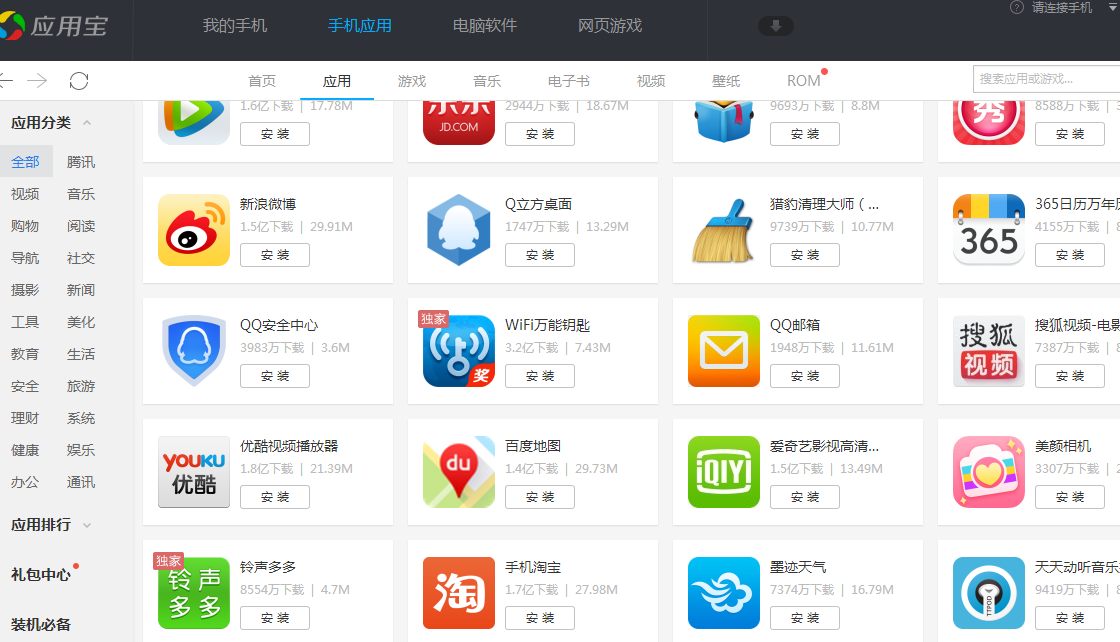The height and width of the screenshot is (642, 1120).
Task: Select the 摄影 category
Action: [x=25, y=291]
